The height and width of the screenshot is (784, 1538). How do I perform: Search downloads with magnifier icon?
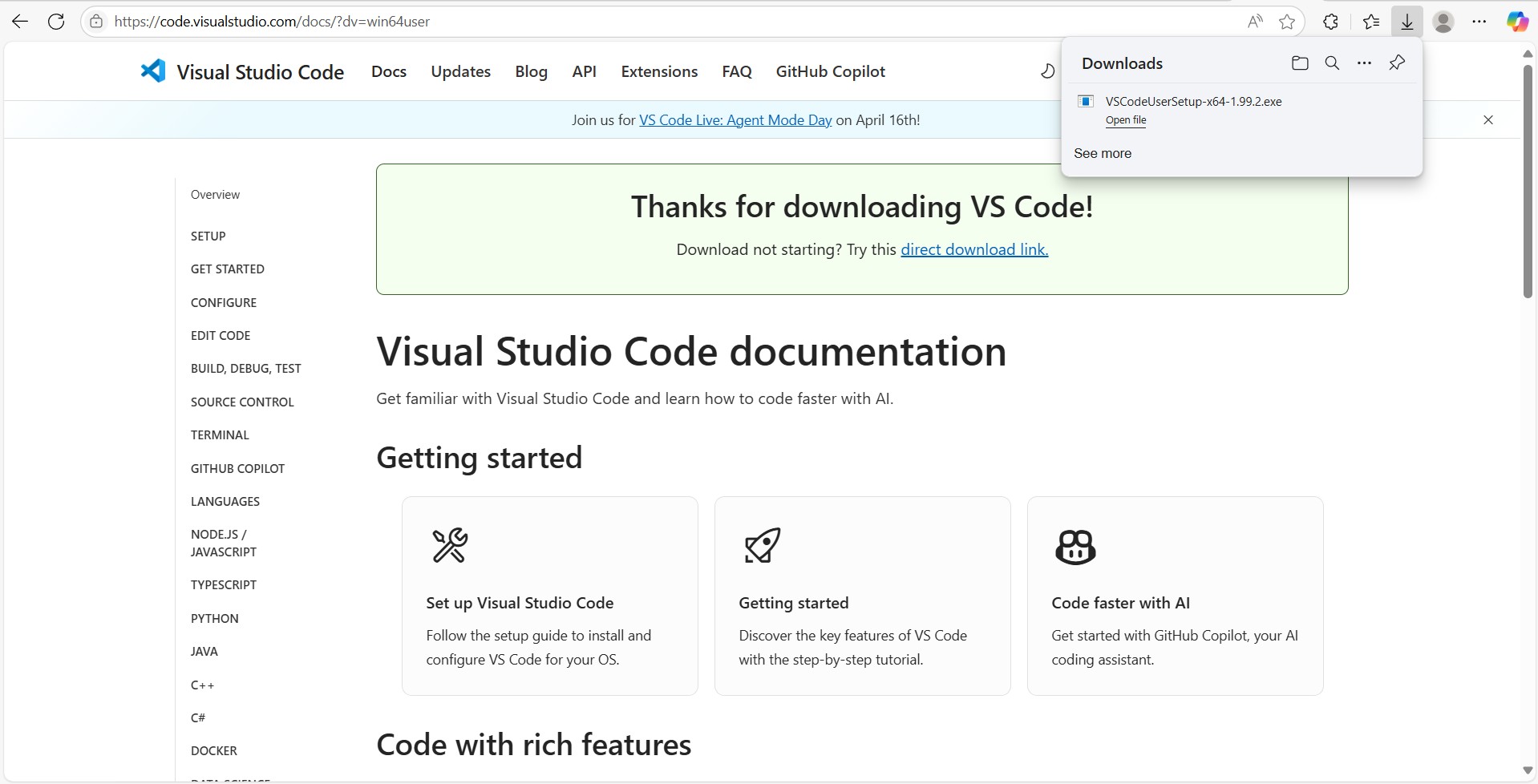click(1332, 63)
